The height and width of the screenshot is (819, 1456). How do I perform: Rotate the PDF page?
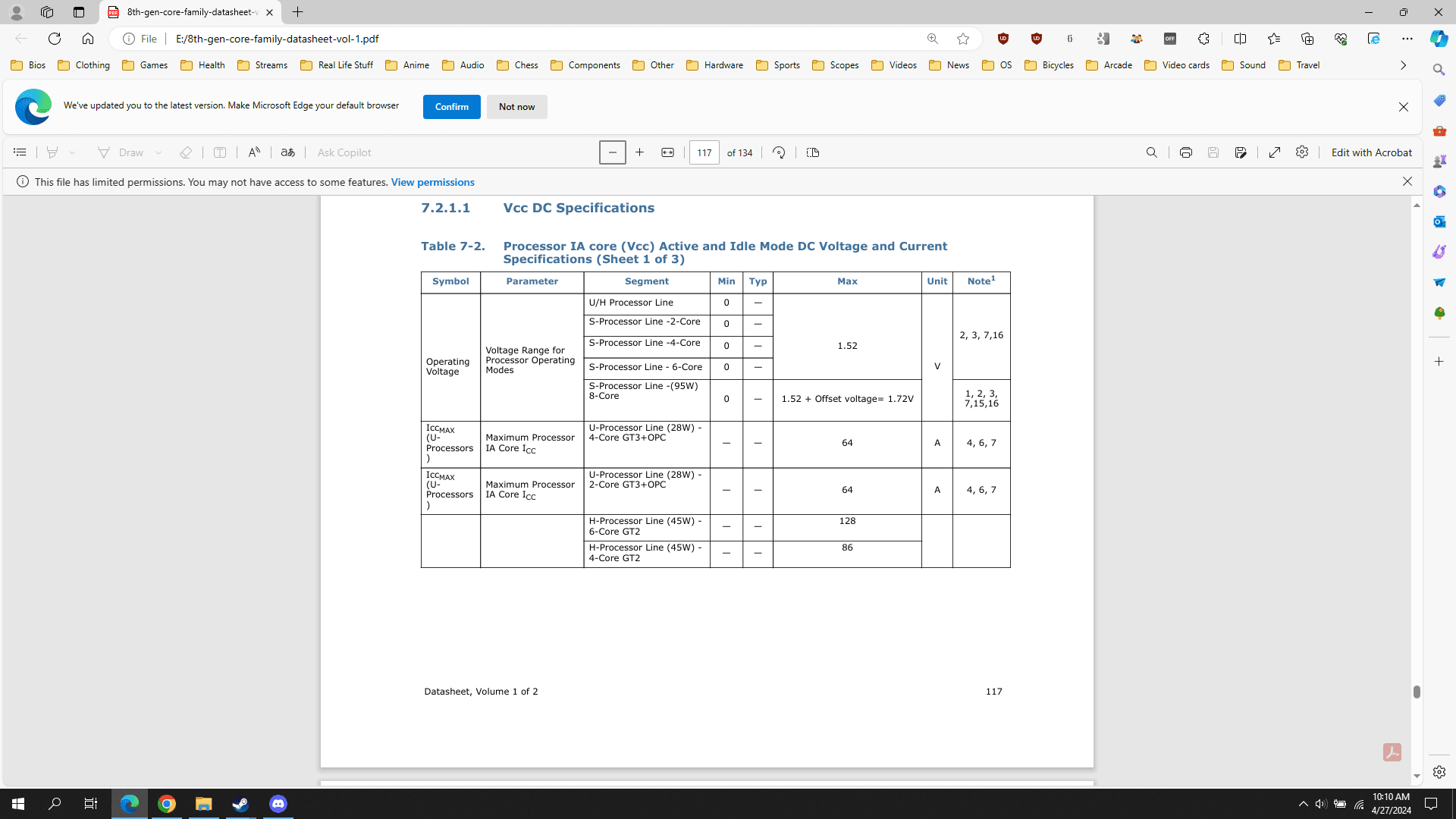779,152
